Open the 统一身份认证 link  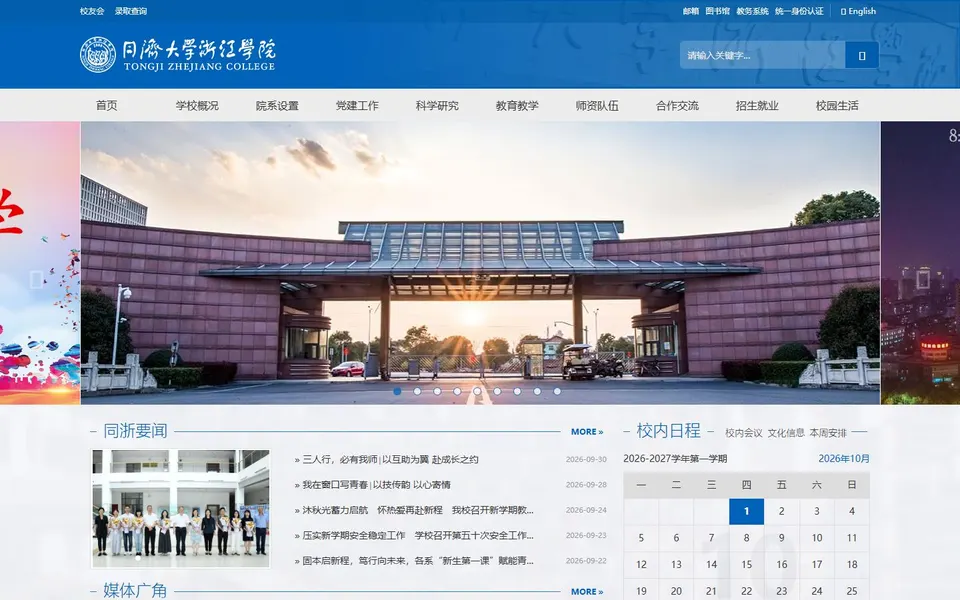pyautogui.click(x=799, y=11)
